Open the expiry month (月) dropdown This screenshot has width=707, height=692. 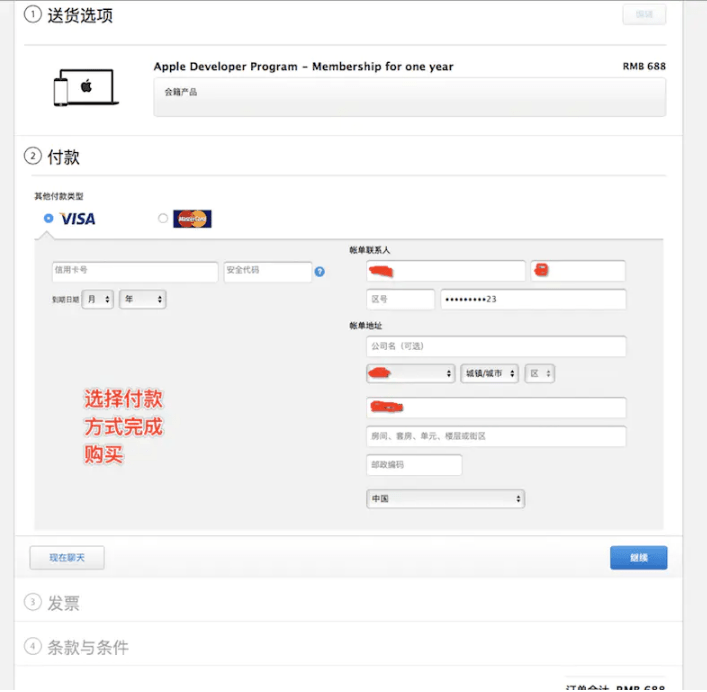[x=98, y=299]
